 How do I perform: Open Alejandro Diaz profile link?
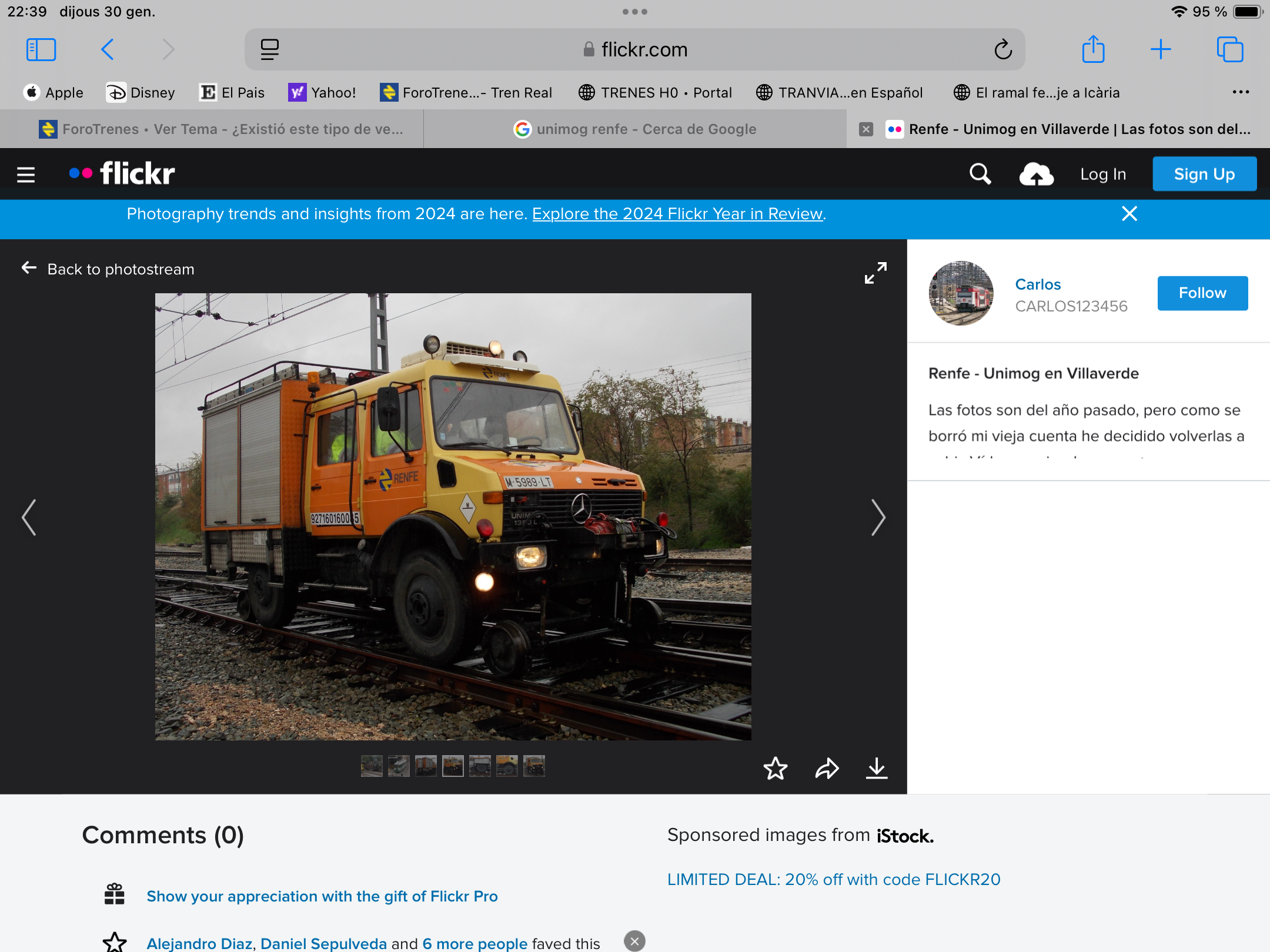coord(199,944)
